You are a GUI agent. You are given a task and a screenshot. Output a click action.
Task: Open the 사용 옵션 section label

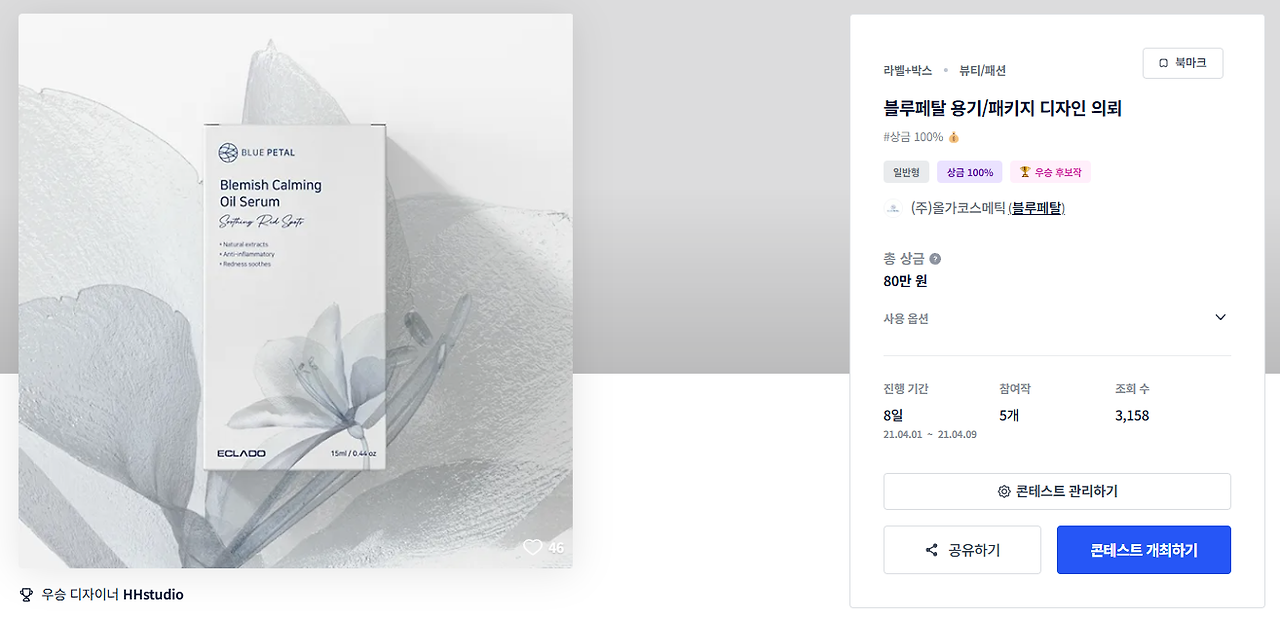point(906,318)
